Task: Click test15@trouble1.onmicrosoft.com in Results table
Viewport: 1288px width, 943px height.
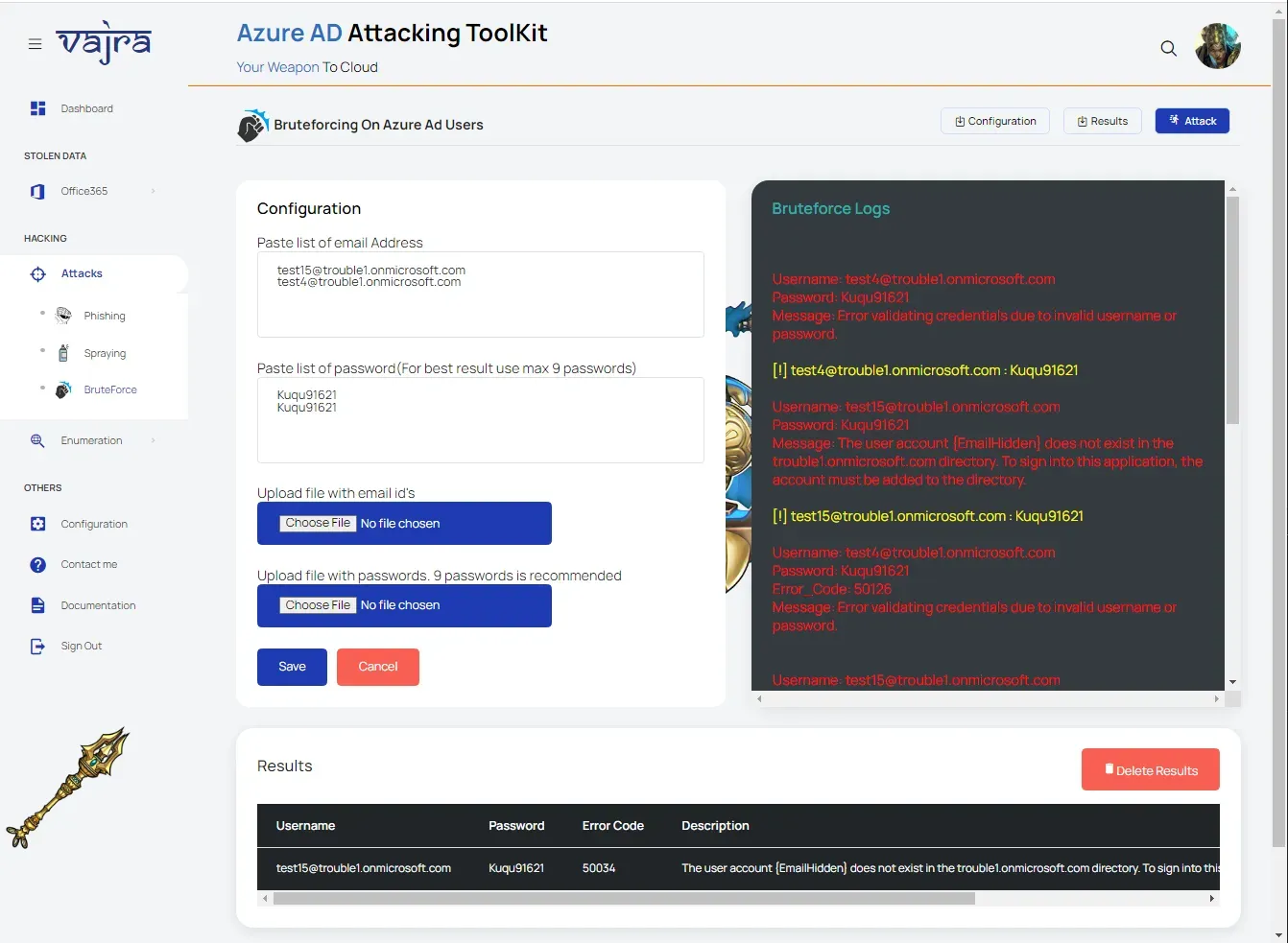Action: coord(364,868)
